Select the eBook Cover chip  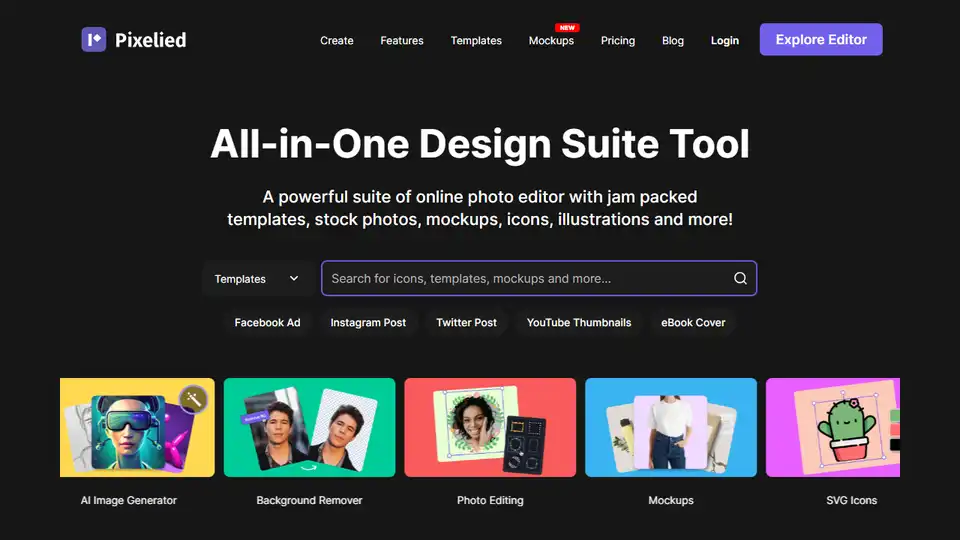tap(693, 323)
